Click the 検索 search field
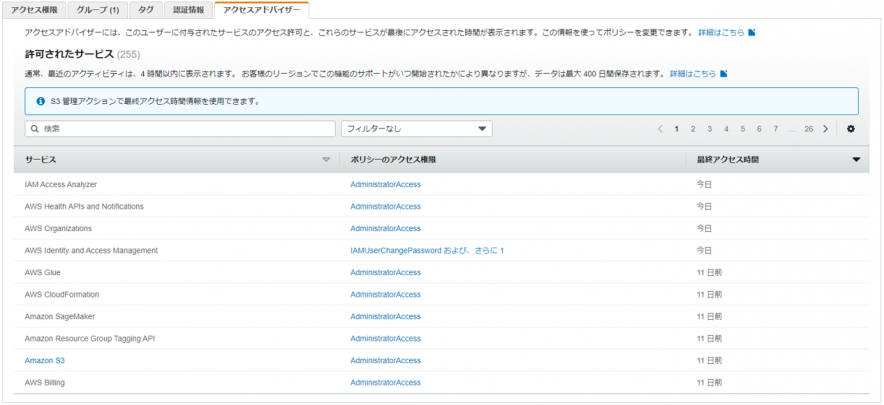The image size is (884, 405). tap(180, 129)
